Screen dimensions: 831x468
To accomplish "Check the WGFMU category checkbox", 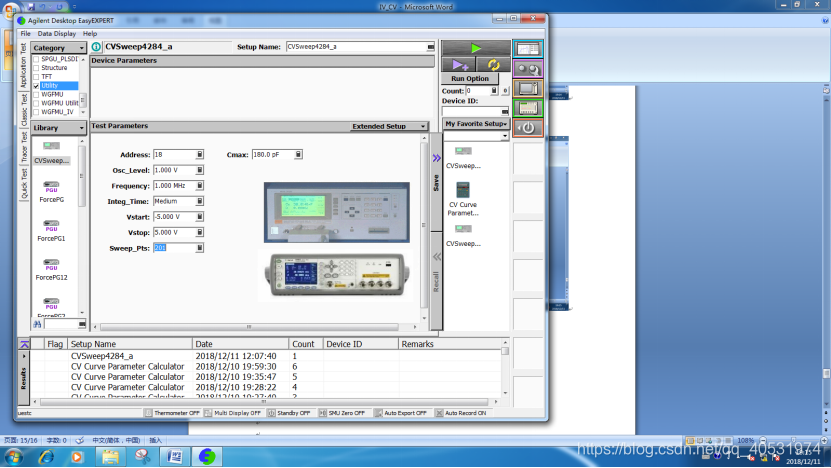I will [37, 94].
